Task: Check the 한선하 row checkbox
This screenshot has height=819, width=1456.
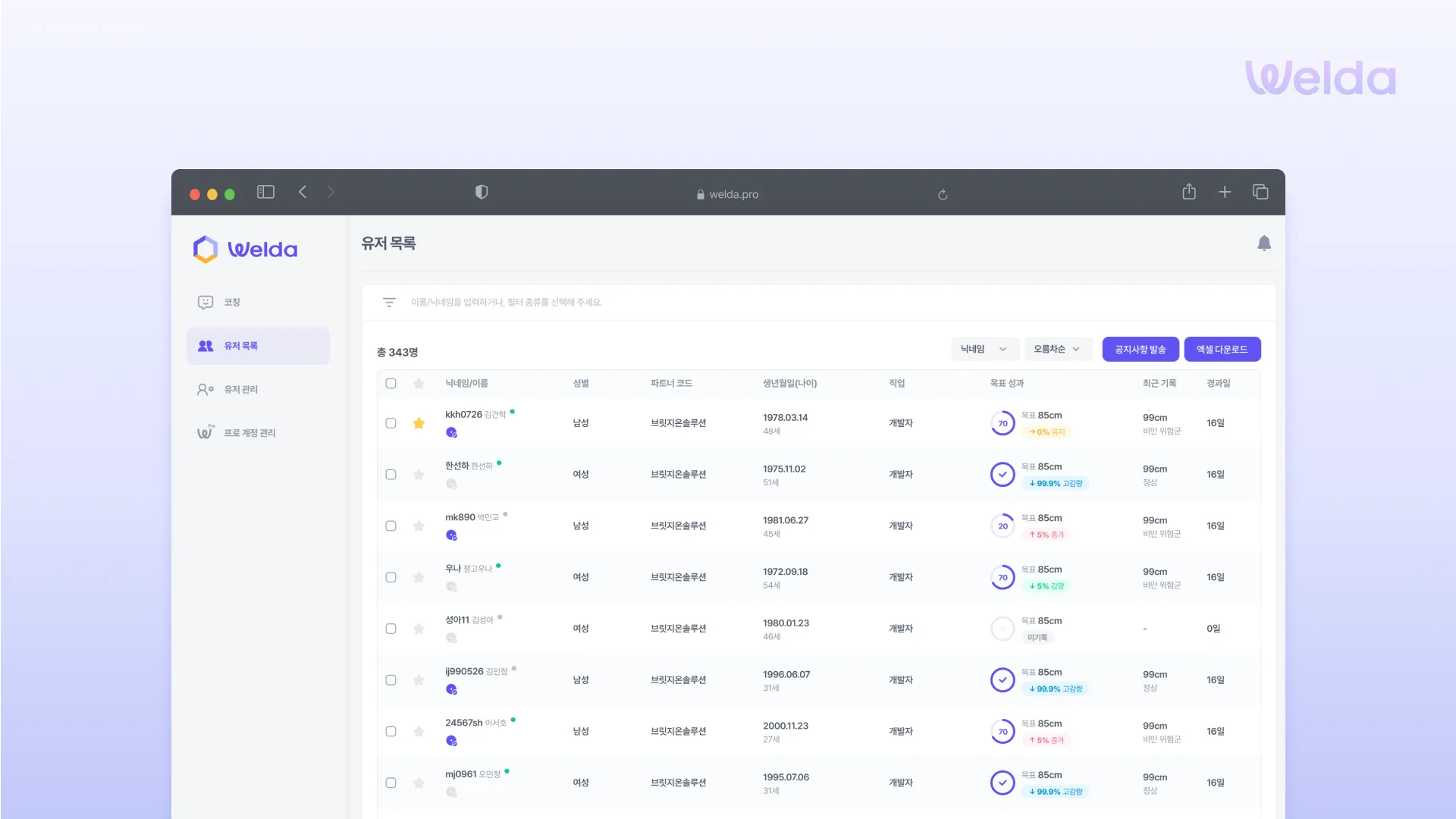Action: pyautogui.click(x=391, y=475)
